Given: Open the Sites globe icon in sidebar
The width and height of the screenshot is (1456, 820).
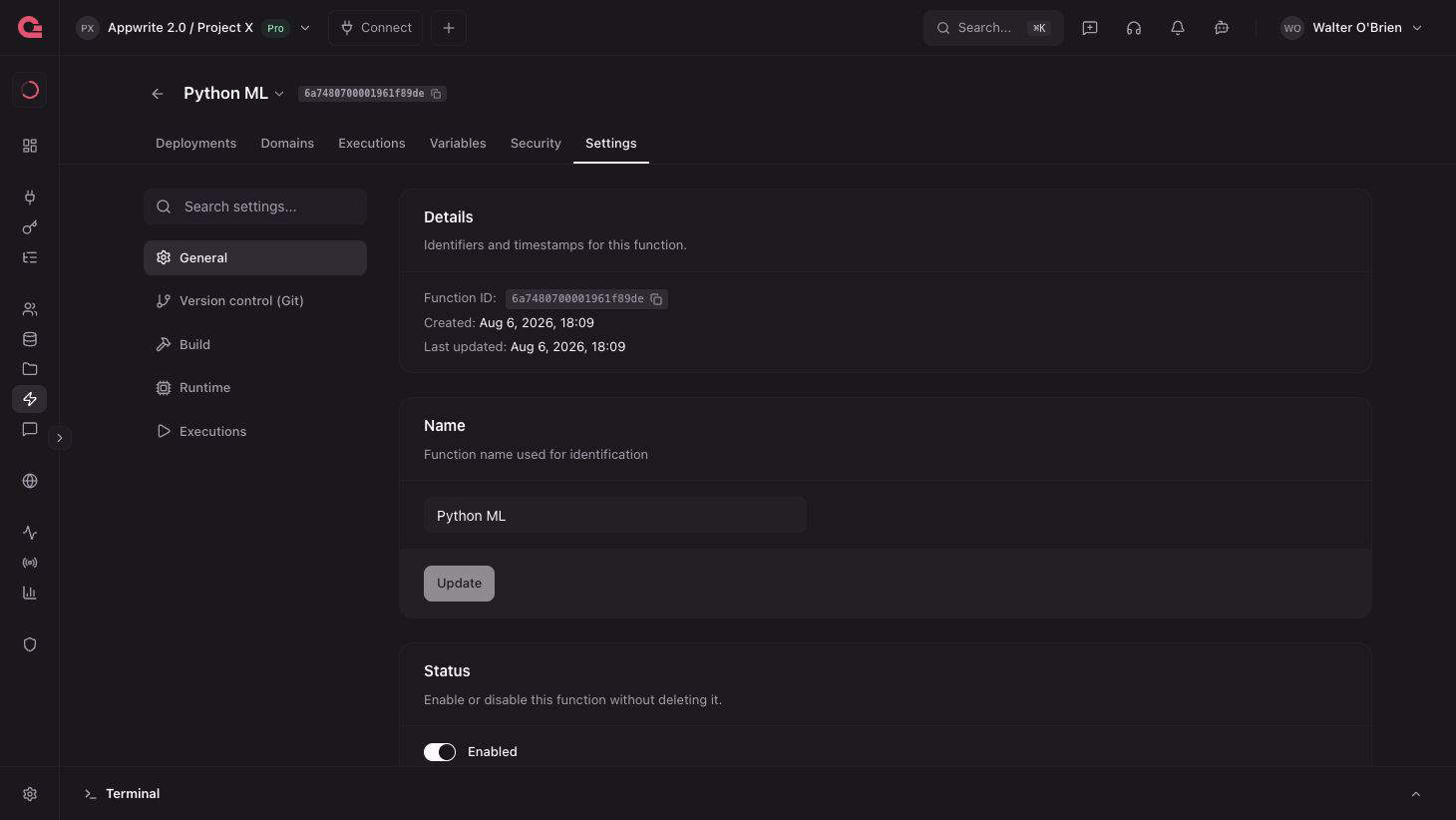Looking at the screenshot, I should click(30, 481).
